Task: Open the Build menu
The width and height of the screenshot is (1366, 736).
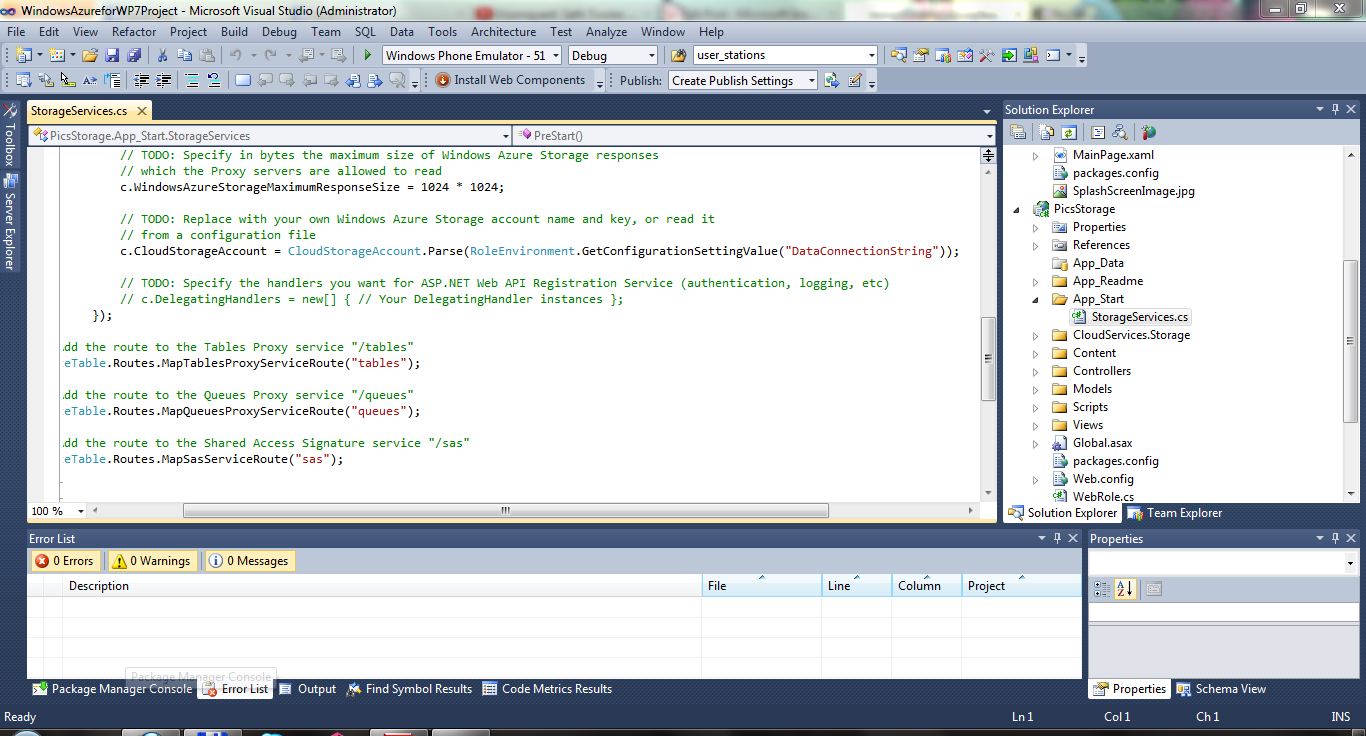Action: tap(235, 32)
